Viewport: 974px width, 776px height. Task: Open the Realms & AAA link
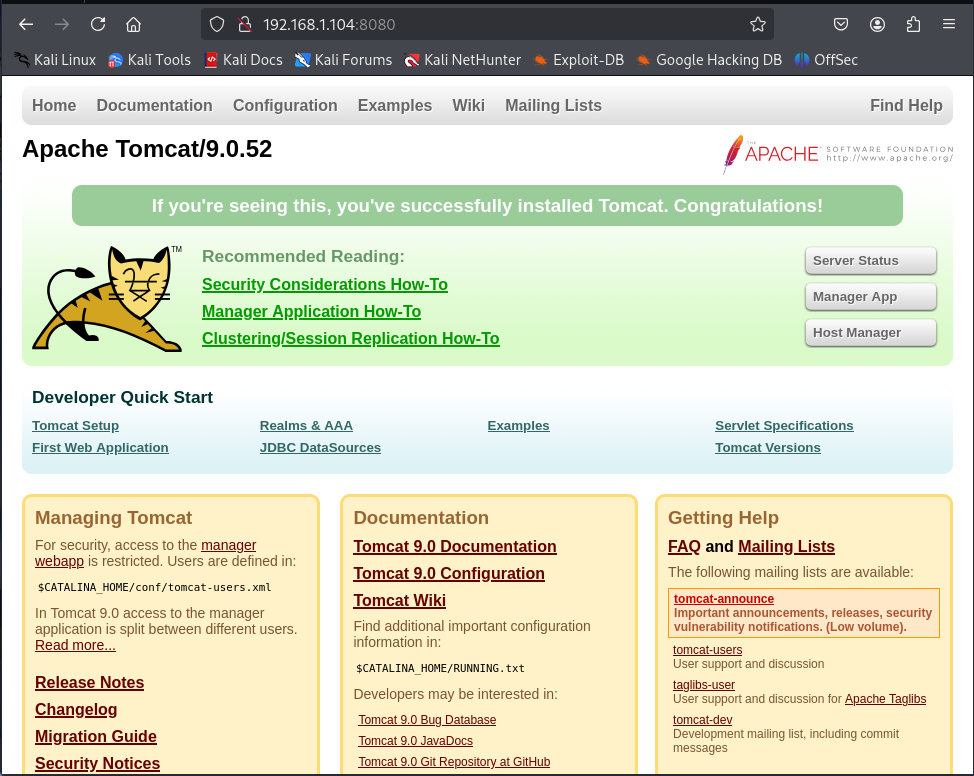[x=306, y=426]
